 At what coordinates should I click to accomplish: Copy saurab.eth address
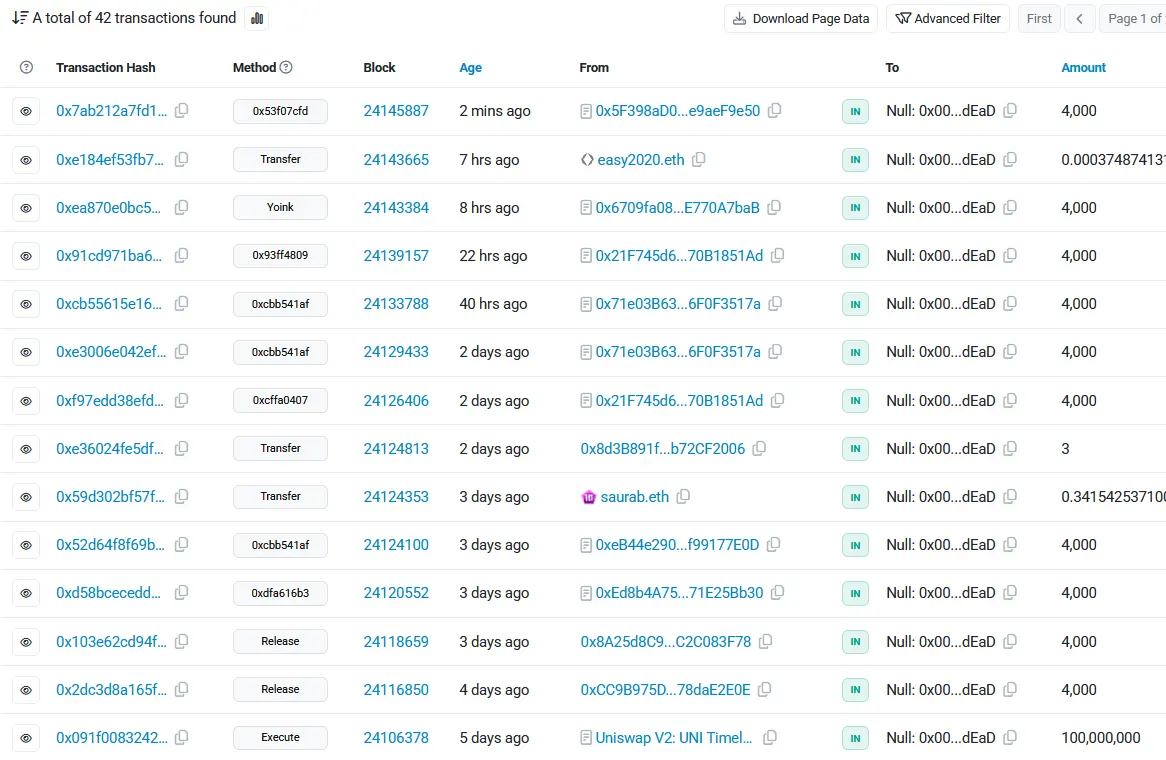click(683, 496)
